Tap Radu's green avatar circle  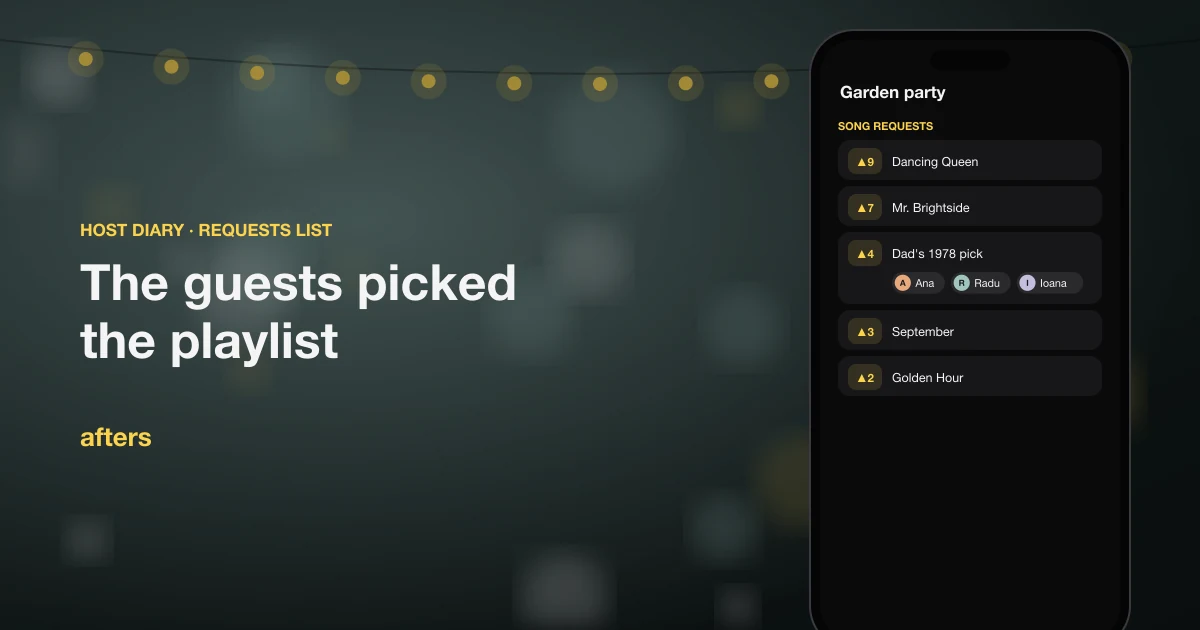click(961, 283)
